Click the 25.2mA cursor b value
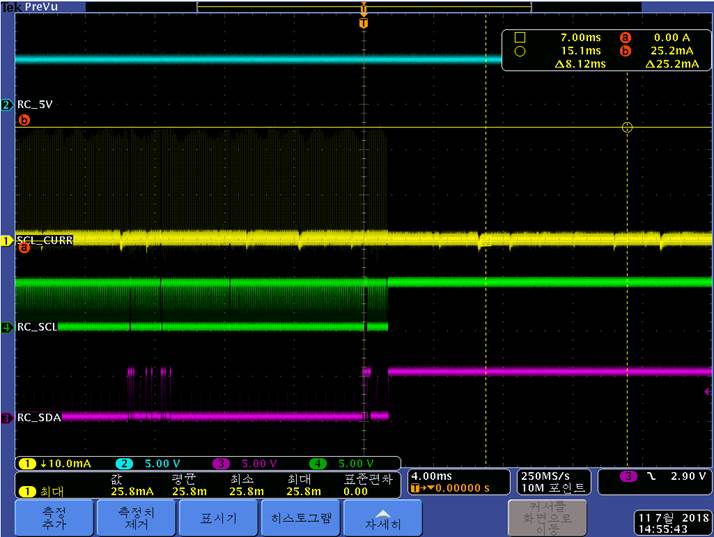 tap(672, 51)
